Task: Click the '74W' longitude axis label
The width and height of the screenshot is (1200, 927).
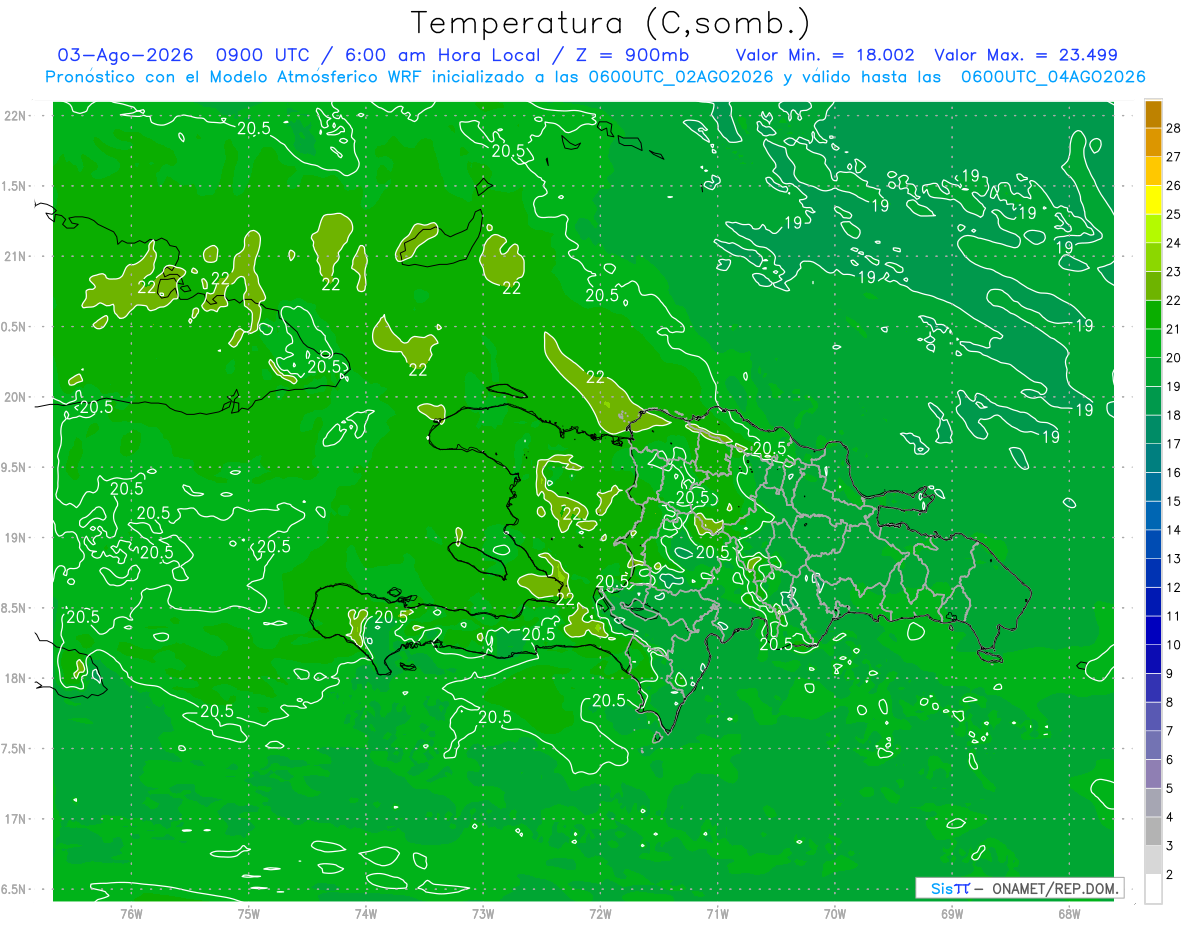Action: pos(366,913)
